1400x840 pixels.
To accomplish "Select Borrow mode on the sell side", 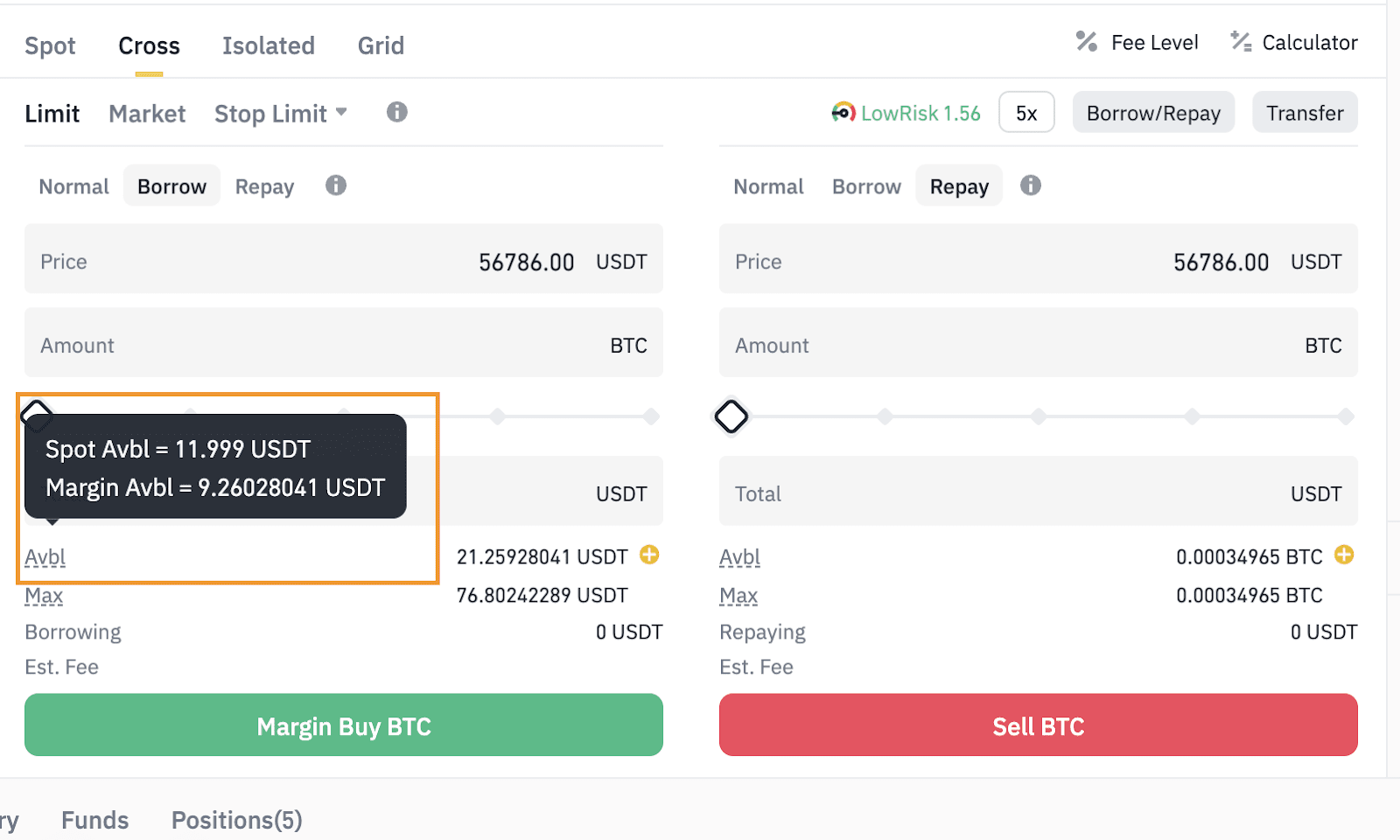I will [x=866, y=186].
